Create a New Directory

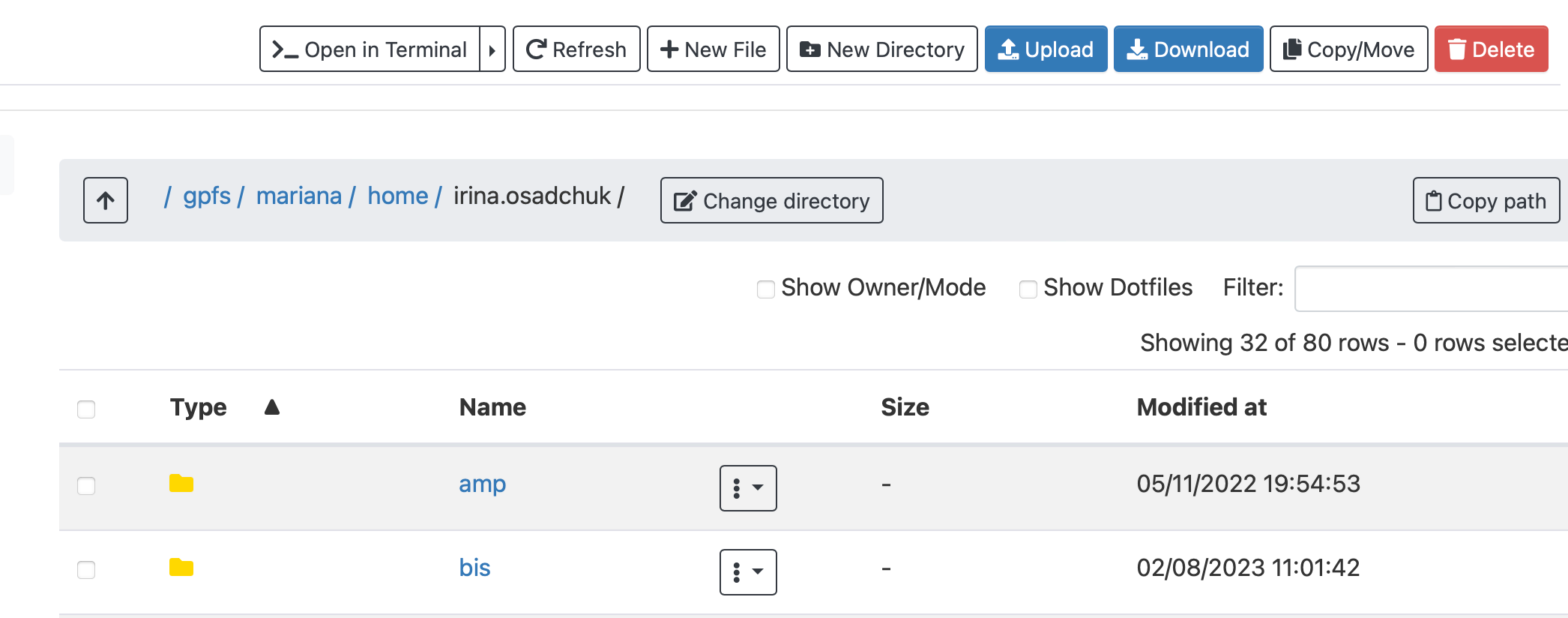click(x=882, y=49)
